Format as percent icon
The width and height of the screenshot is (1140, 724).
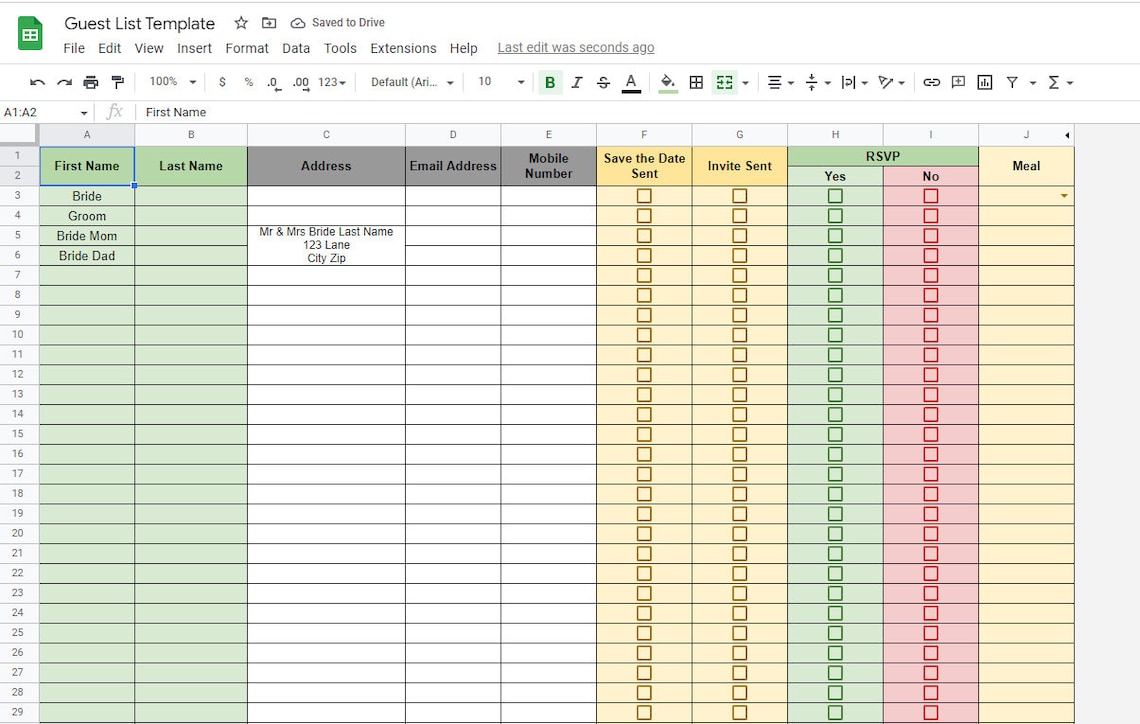point(249,82)
